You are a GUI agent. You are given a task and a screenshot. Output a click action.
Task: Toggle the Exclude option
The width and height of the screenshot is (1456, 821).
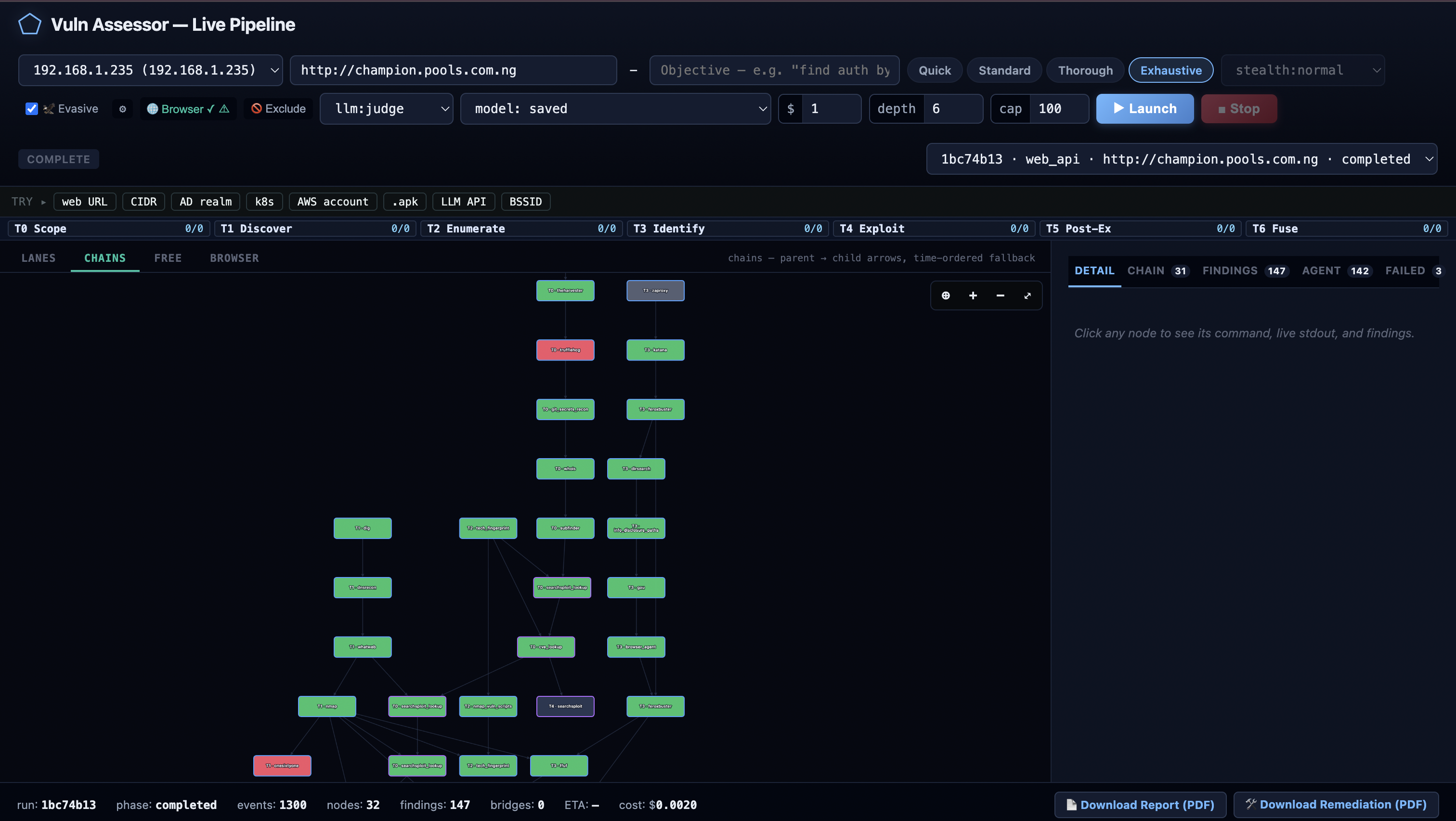click(279, 109)
